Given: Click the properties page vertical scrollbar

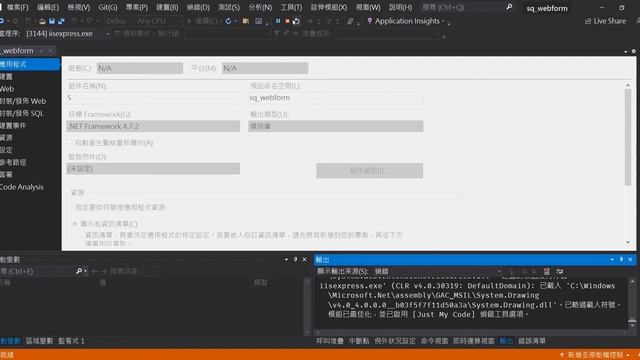Looking at the screenshot, I should (x=628, y=137).
